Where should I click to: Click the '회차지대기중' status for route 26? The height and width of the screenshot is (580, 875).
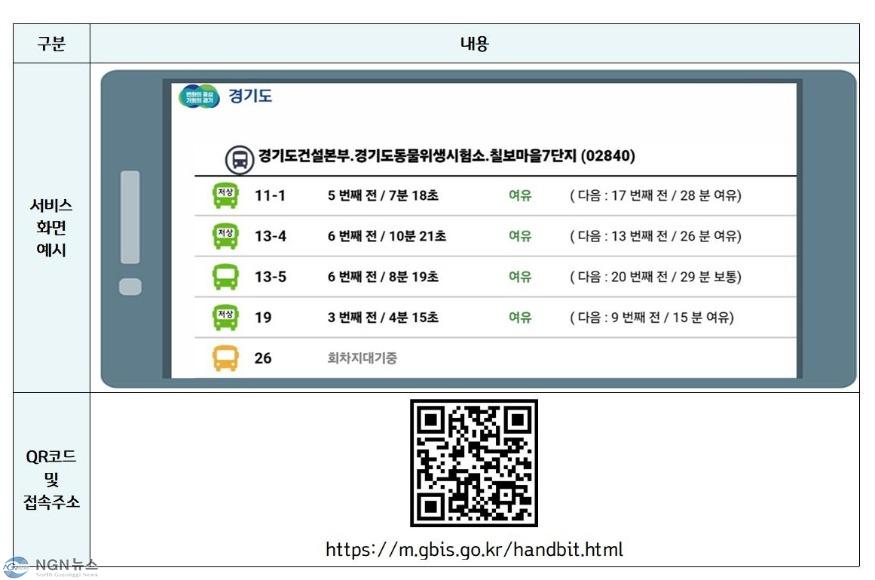[362, 358]
